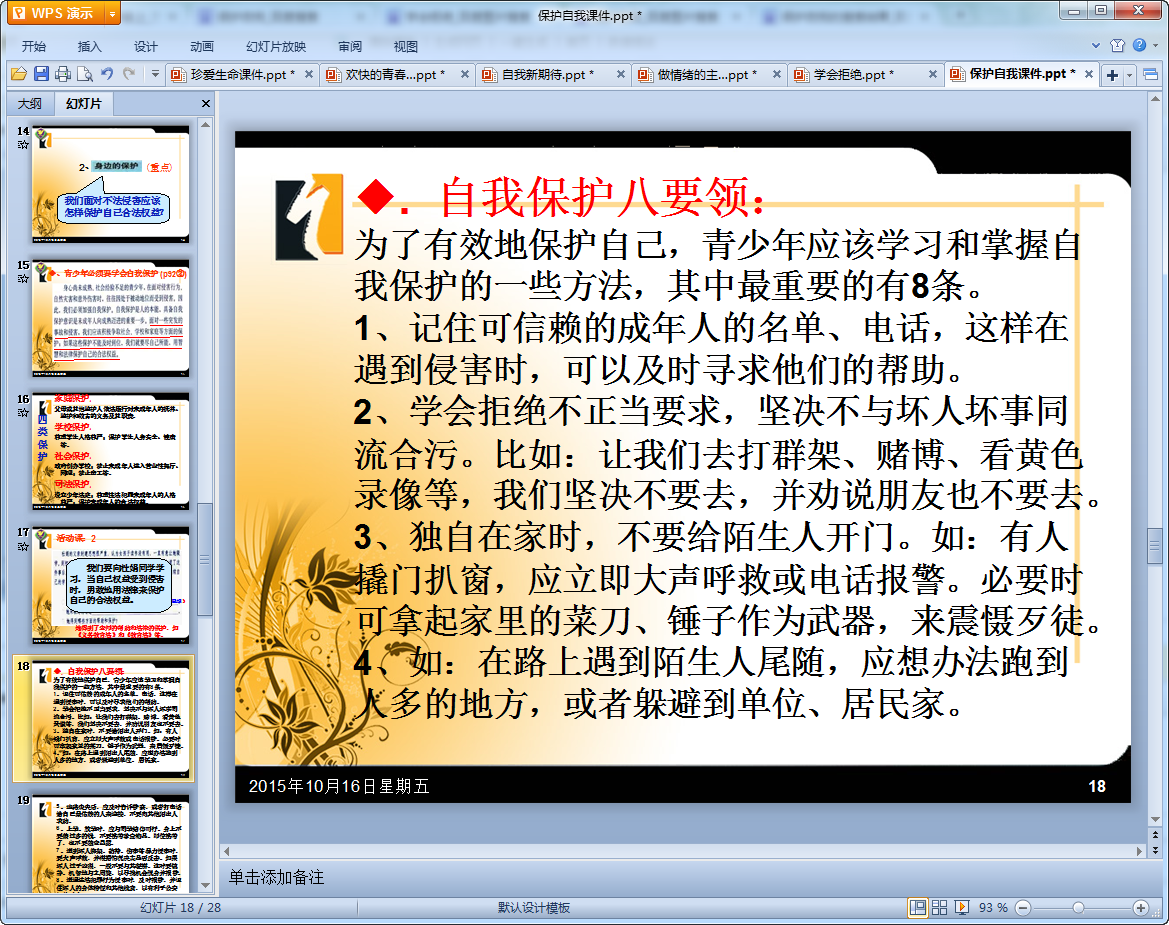Close the 珍爱生命课件.ppt tab
Screen dimensions: 1169x925
pos(309,75)
